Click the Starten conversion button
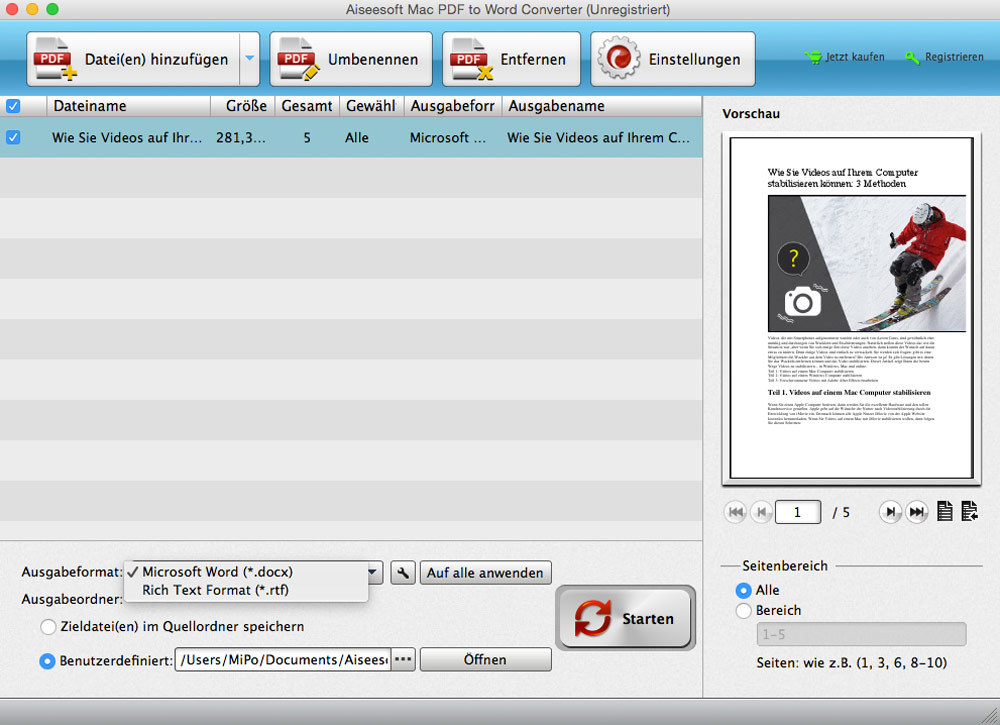Screen dimensions: 1000x725 coord(625,618)
